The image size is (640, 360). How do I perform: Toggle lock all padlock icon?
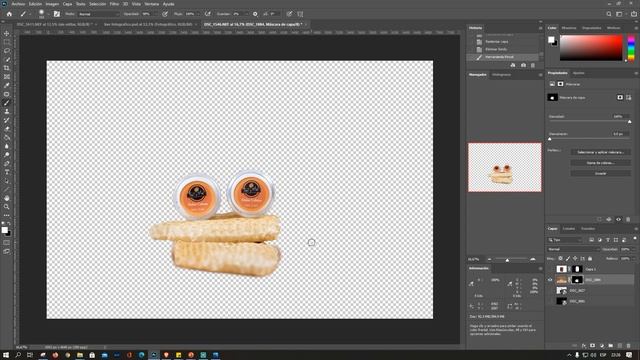pyautogui.click(x=590, y=259)
